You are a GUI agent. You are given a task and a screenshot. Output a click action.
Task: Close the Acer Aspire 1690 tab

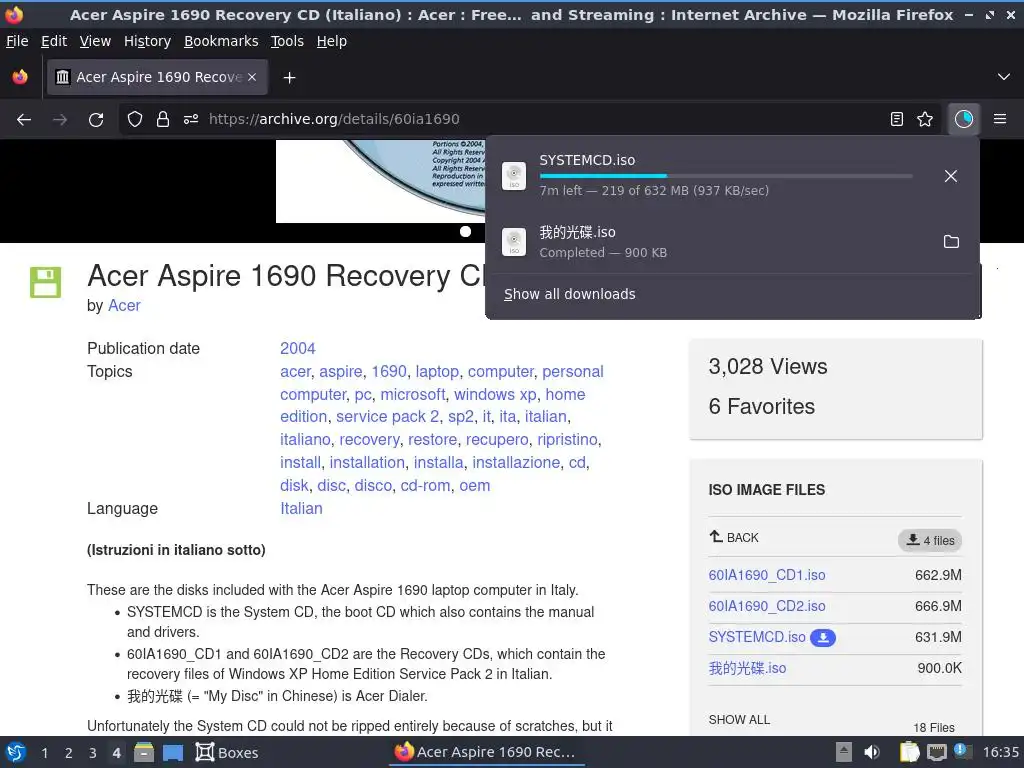pos(252,77)
